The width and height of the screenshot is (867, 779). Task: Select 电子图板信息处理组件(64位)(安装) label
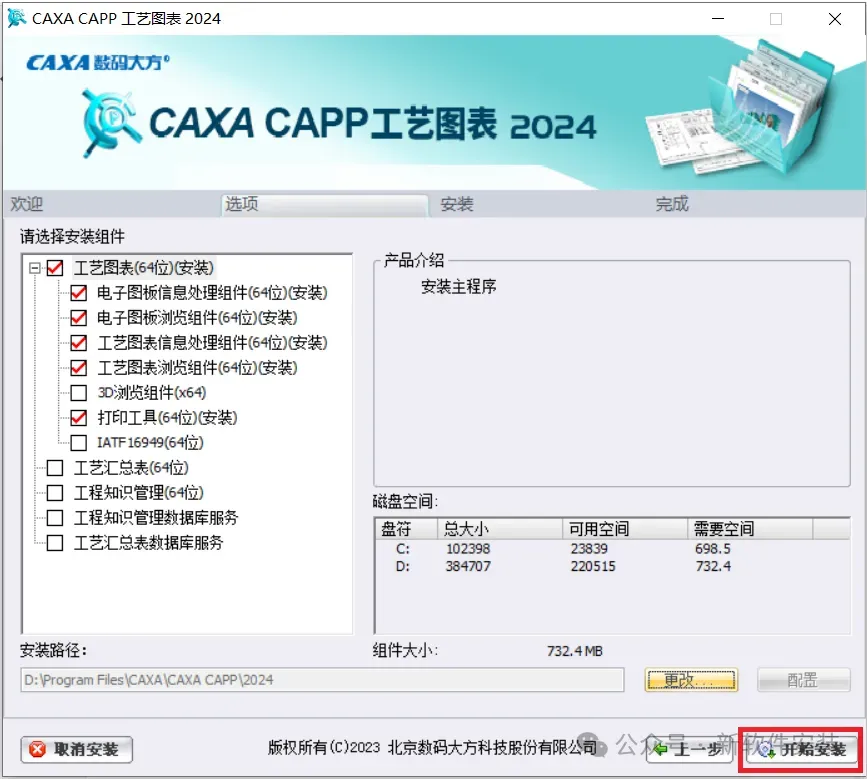click(x=212, y=293)
